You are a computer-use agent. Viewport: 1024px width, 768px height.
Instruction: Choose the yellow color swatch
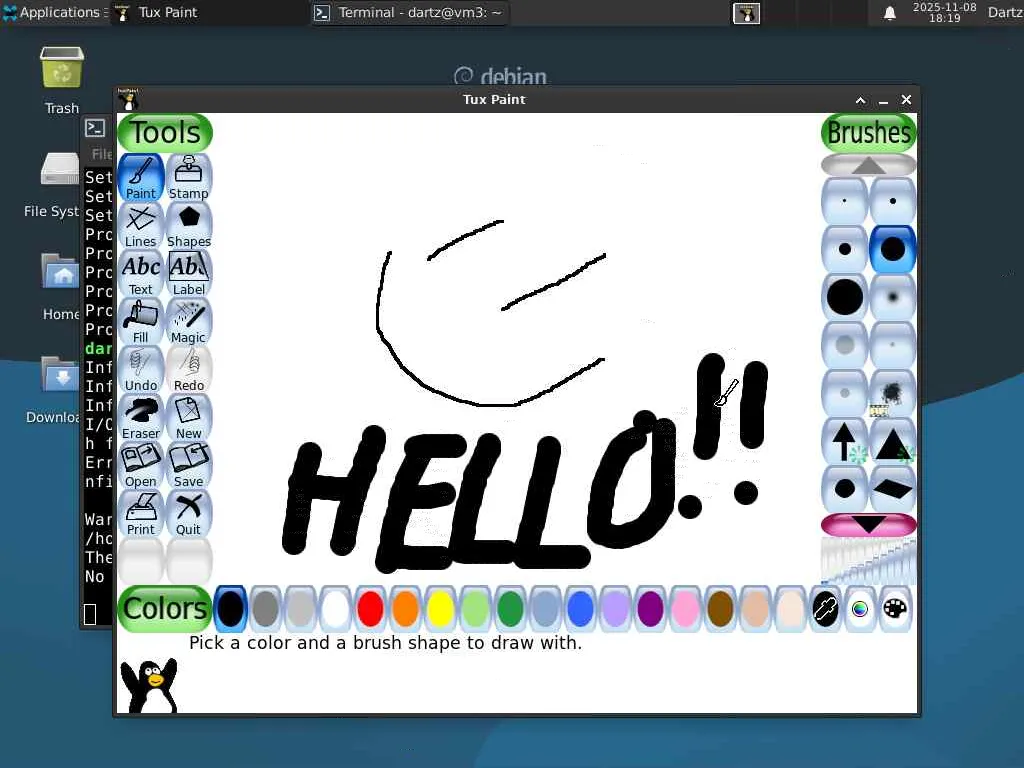tap(440, 609)
